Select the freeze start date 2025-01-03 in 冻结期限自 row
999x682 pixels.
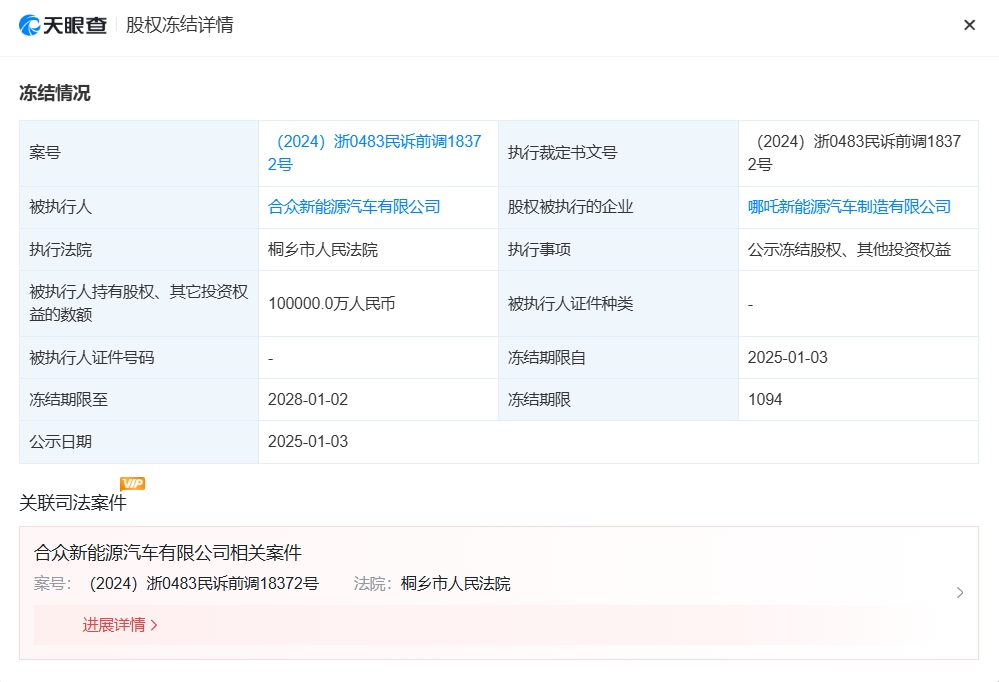[787, 358]
